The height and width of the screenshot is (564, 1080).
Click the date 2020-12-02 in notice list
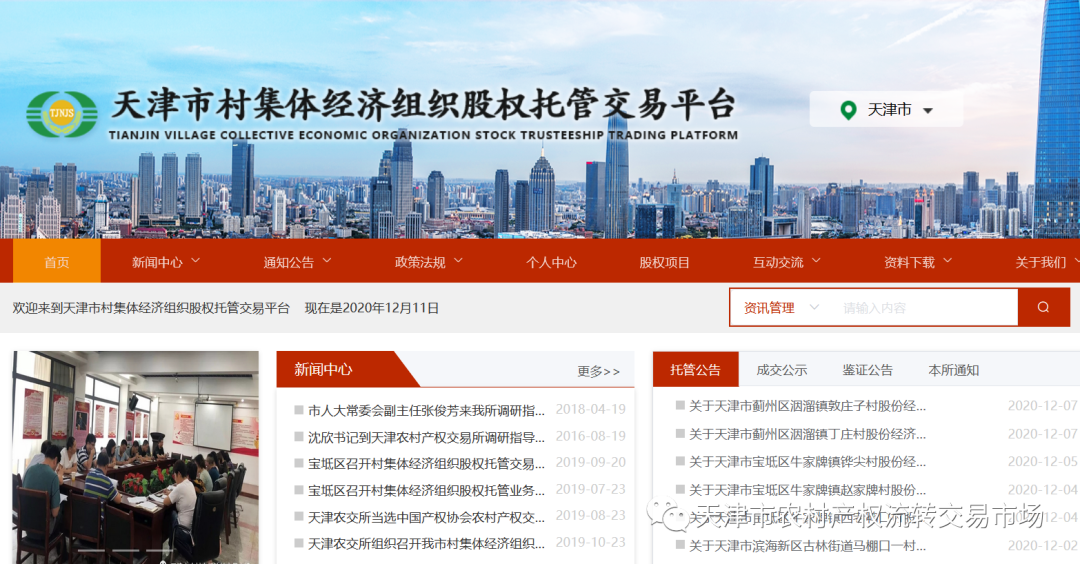coord(1043,545)
